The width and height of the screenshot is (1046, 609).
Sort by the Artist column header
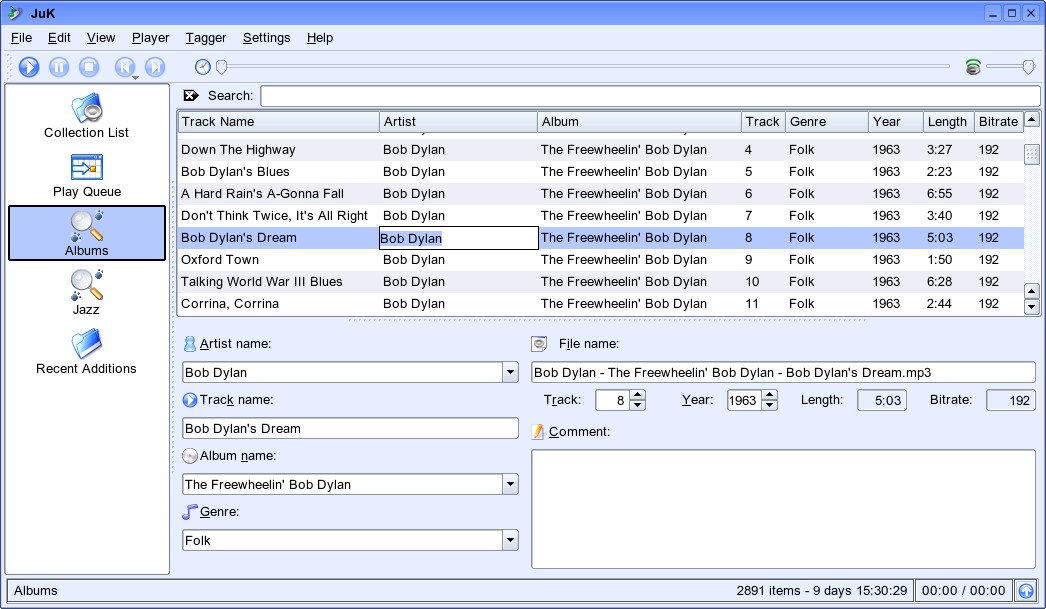pos(458,121)
